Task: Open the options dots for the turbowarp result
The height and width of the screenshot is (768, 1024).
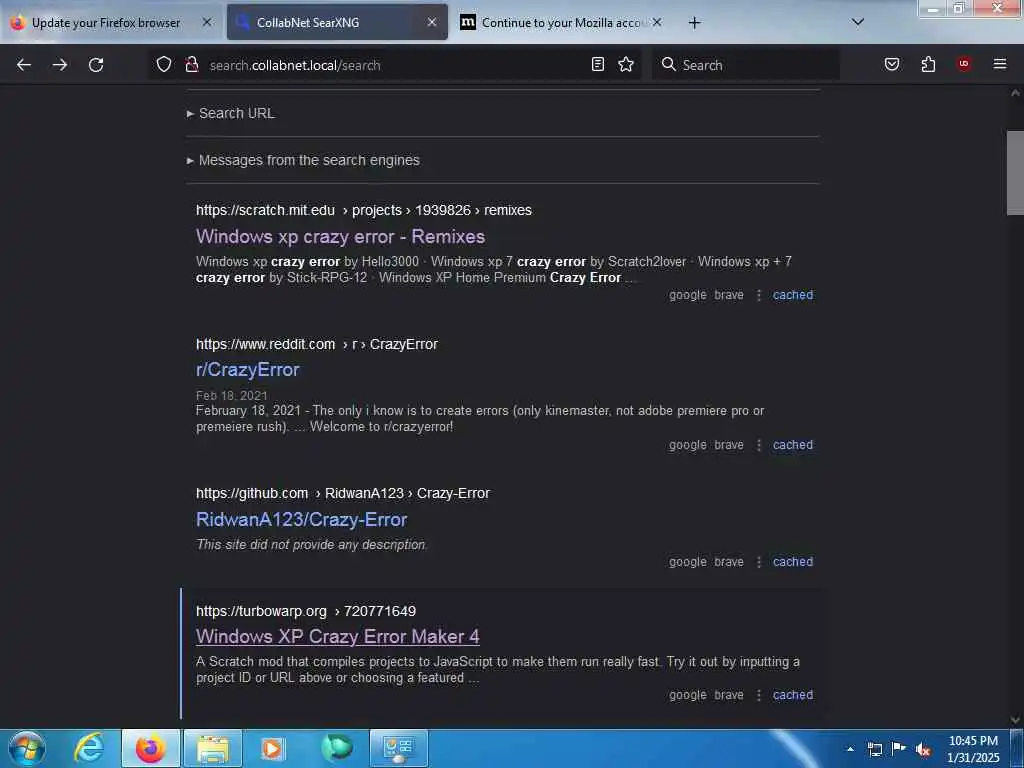Action: (x=758, y=695)
